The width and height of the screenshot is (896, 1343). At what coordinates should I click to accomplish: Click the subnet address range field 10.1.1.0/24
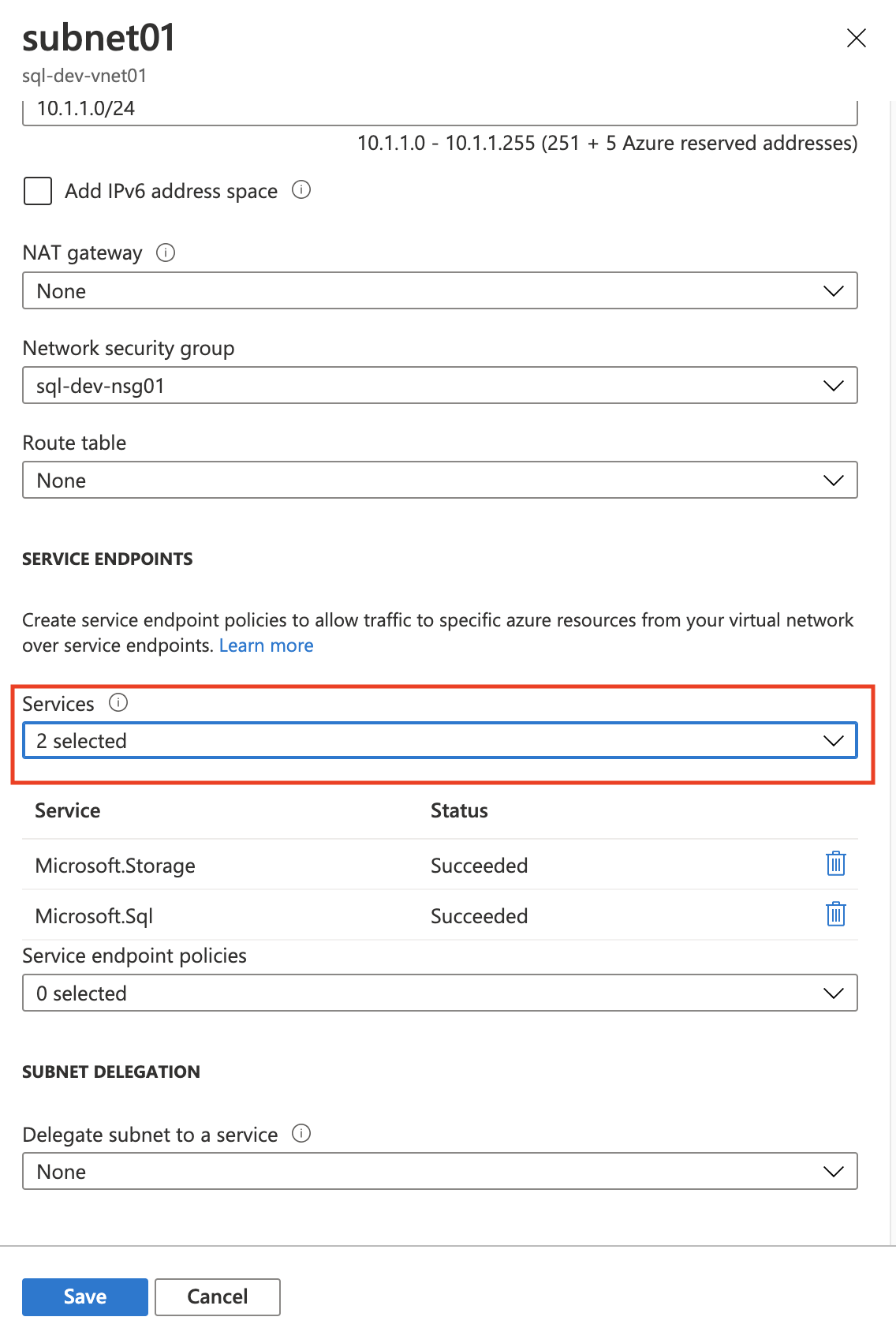439,110
